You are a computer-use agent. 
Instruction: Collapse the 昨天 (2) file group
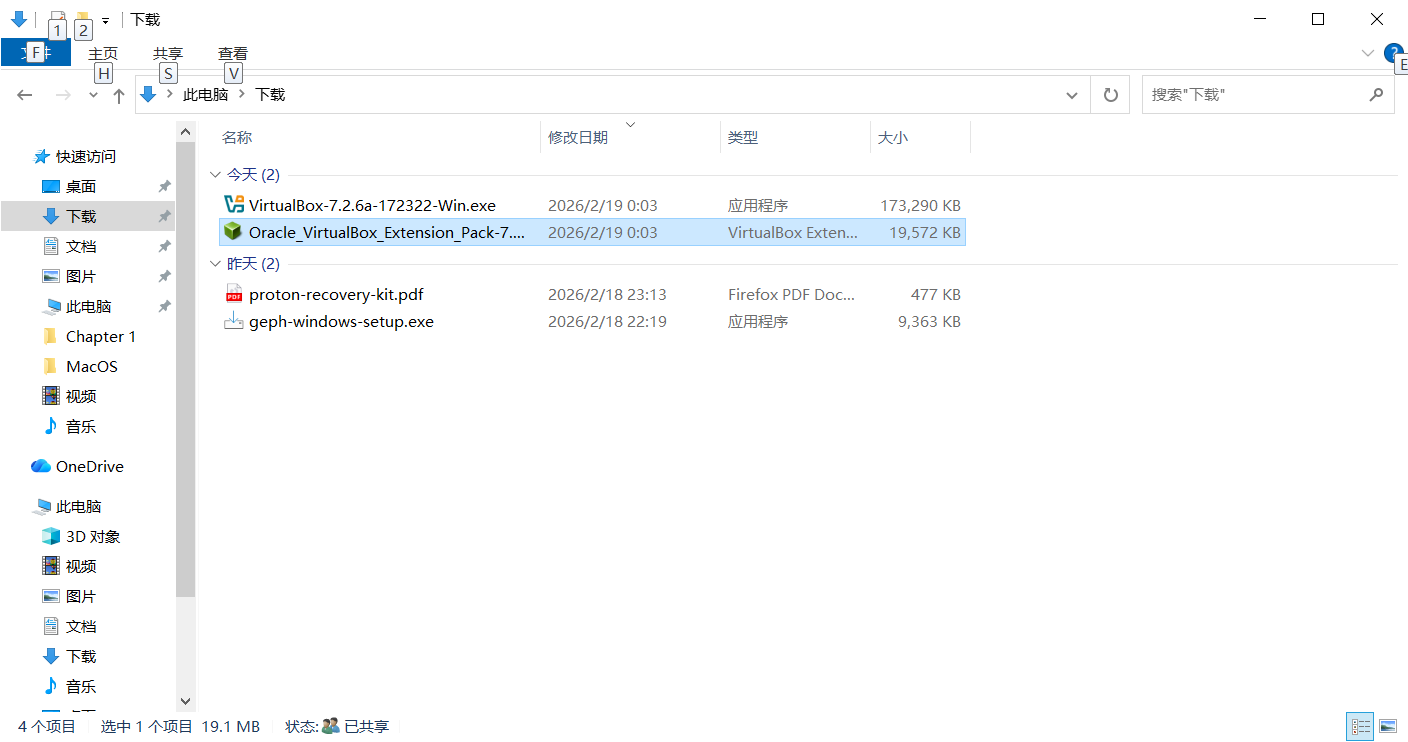tap(215, 264)
